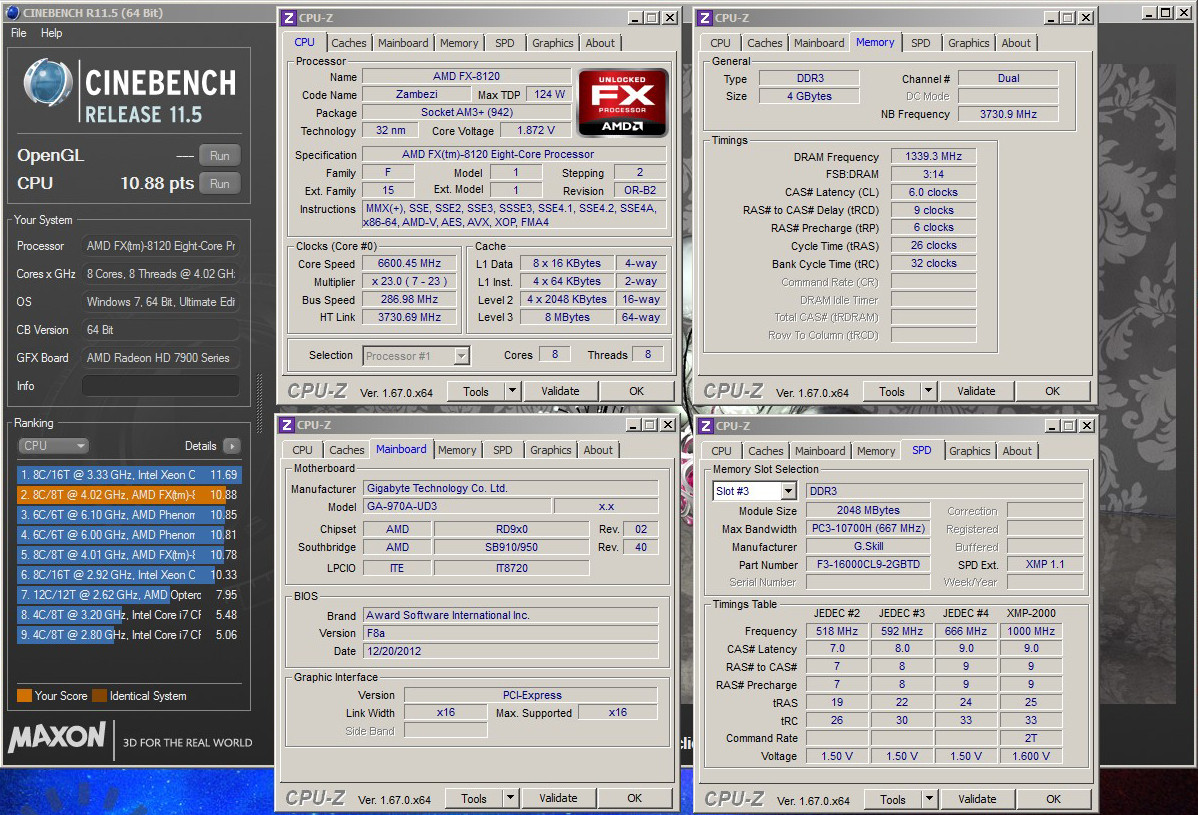Click OK in the Mainboard tab window

634,798
